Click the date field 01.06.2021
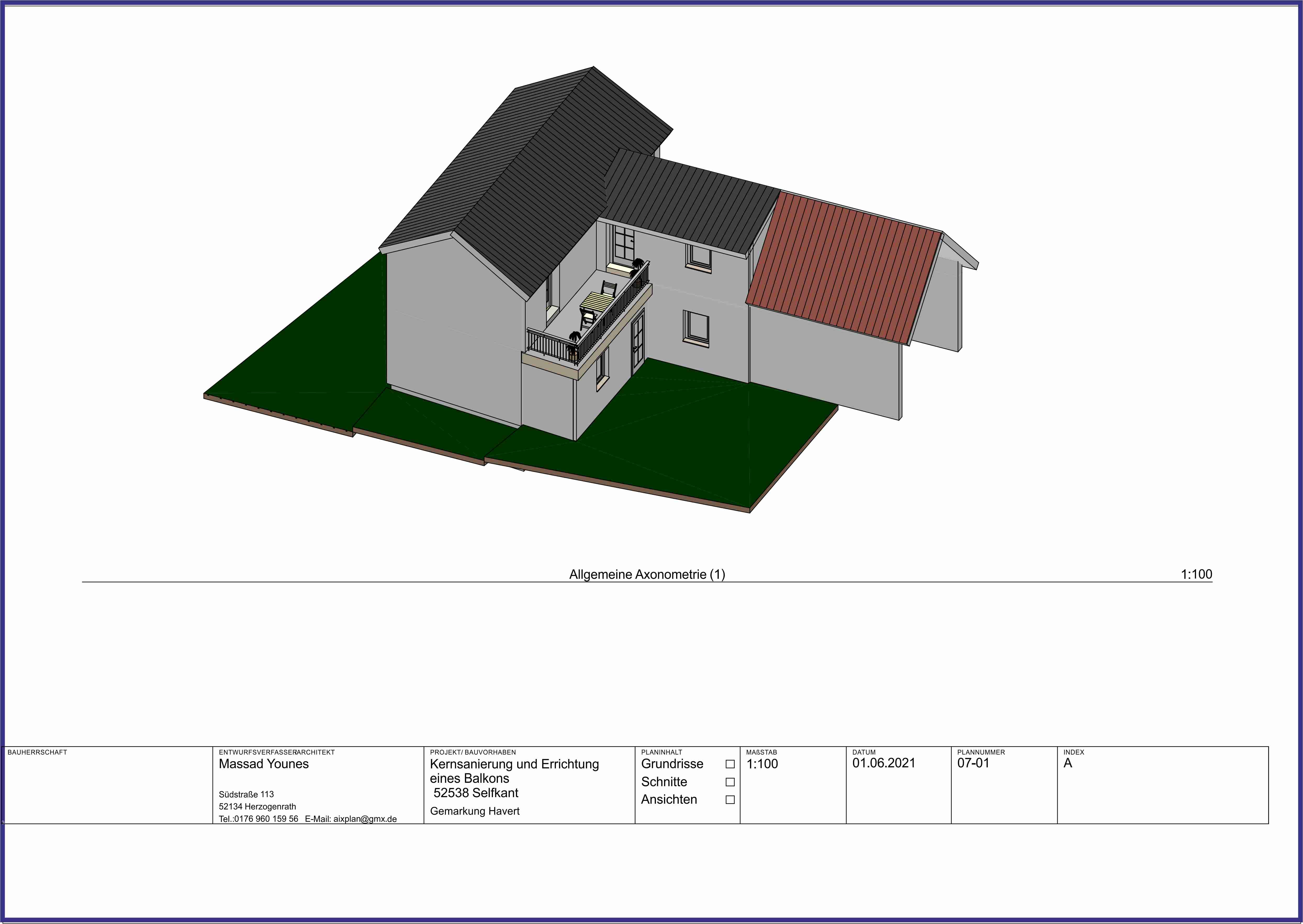Screen dimensions: 1303x924 pos(884,763)
